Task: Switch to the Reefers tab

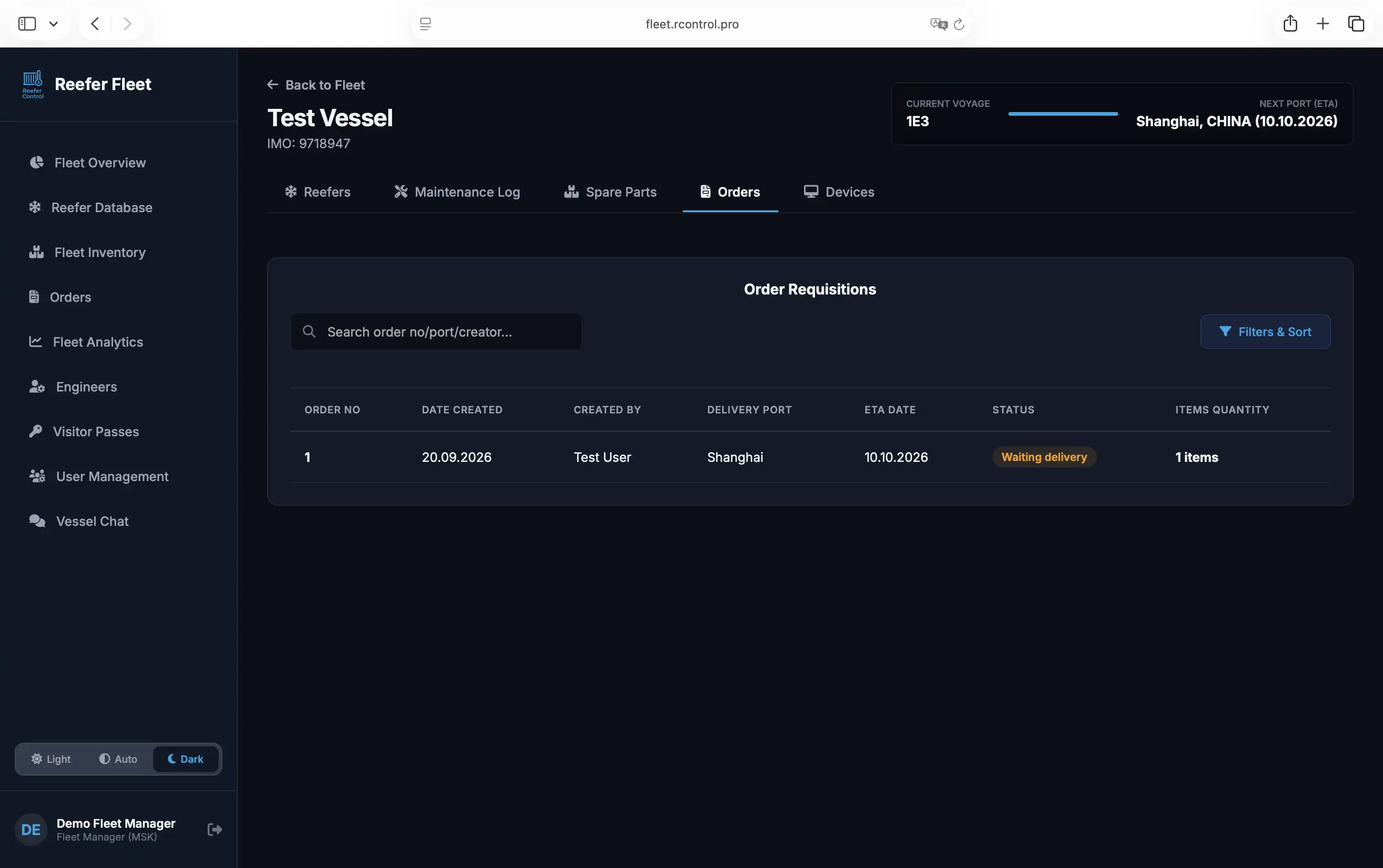Action: (317, 192)
